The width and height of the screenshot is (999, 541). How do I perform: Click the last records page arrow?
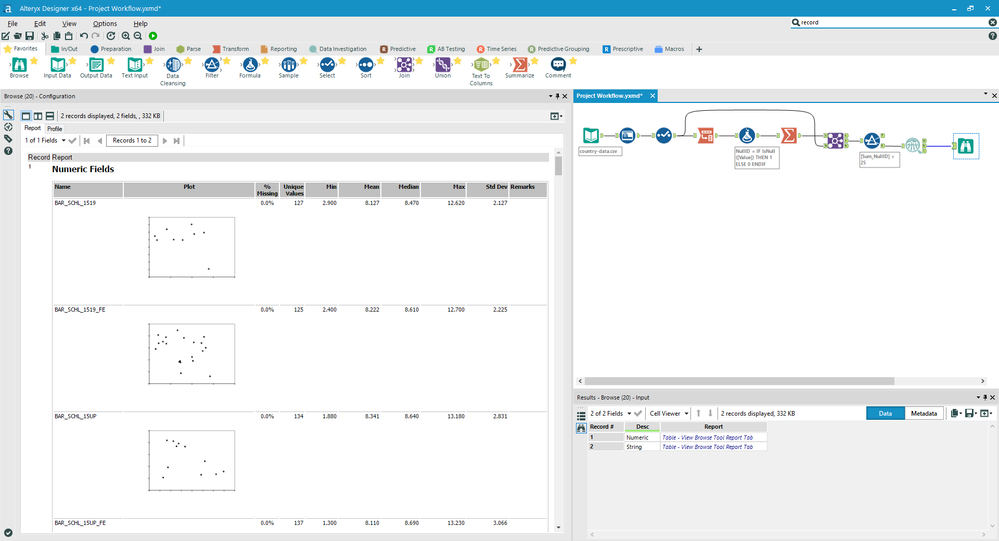[x=177, y=141]
